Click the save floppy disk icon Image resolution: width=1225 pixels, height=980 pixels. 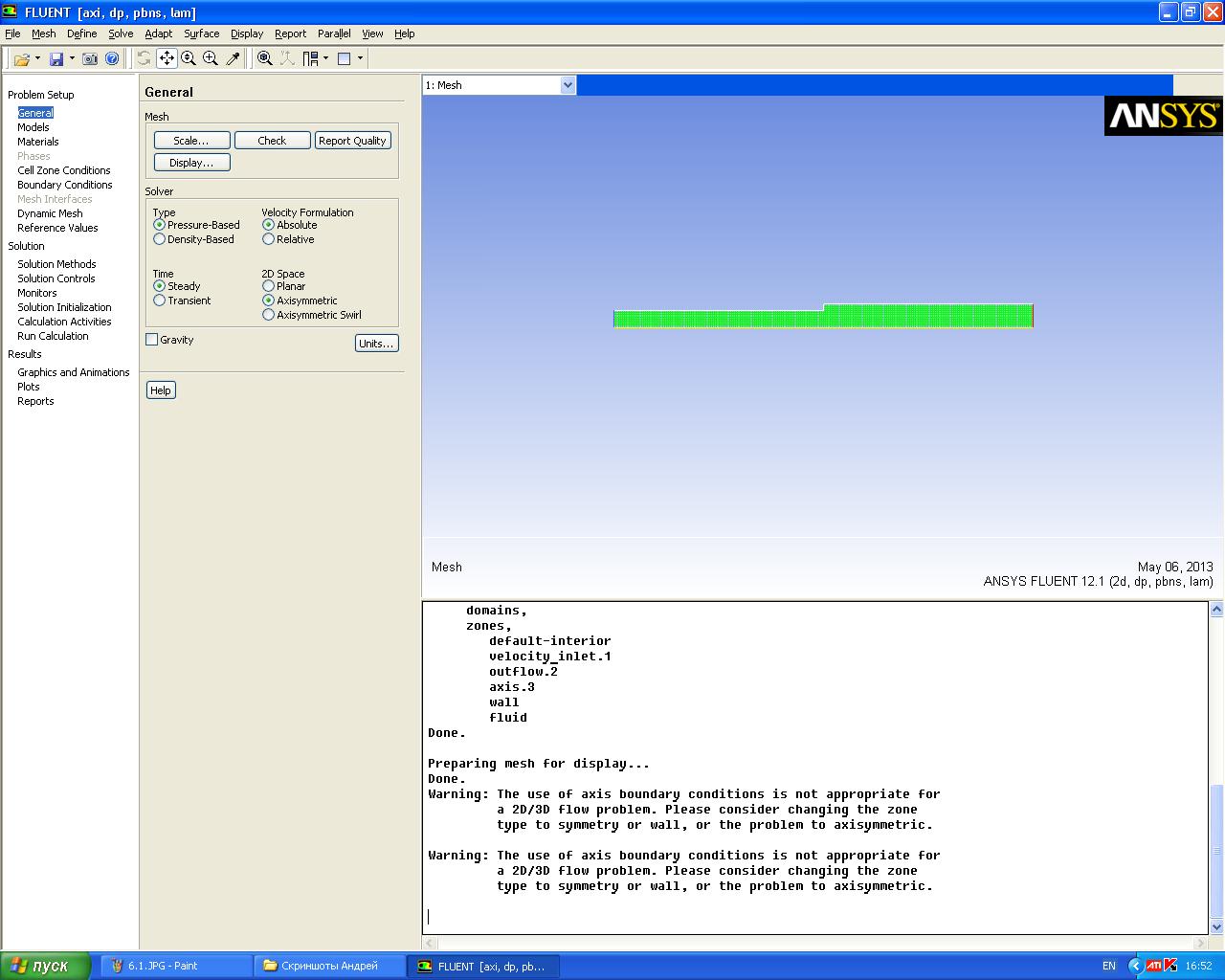click(56, 58)
